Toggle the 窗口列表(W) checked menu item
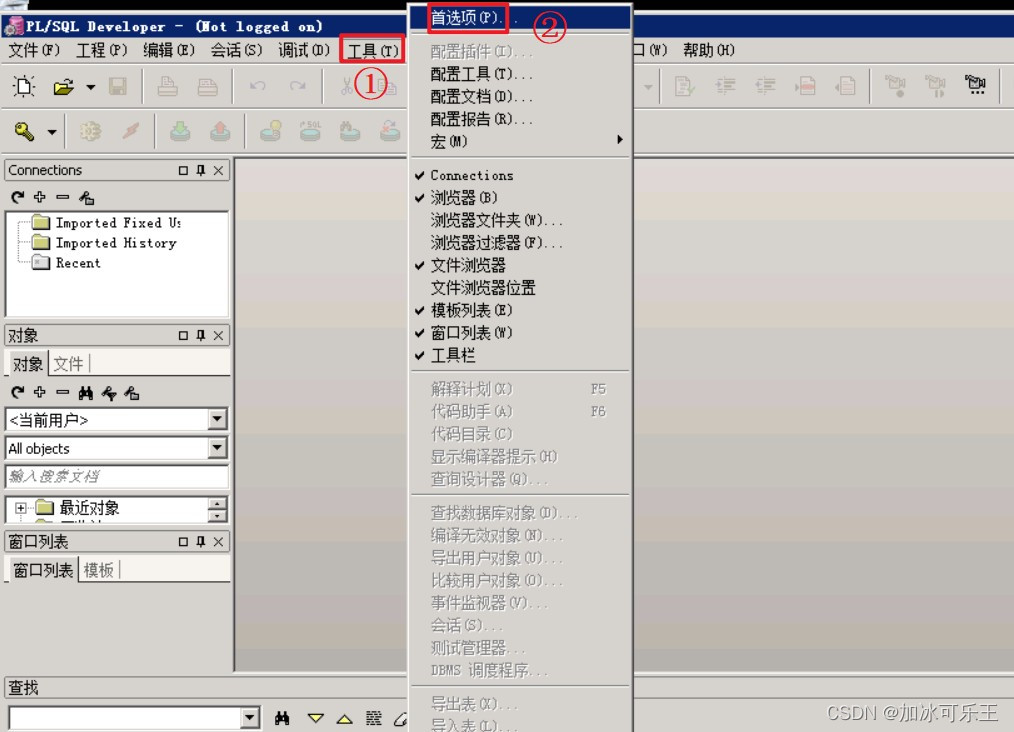Image resolution: width=1014 pixels, height=732 pixels. pos(471,333)
